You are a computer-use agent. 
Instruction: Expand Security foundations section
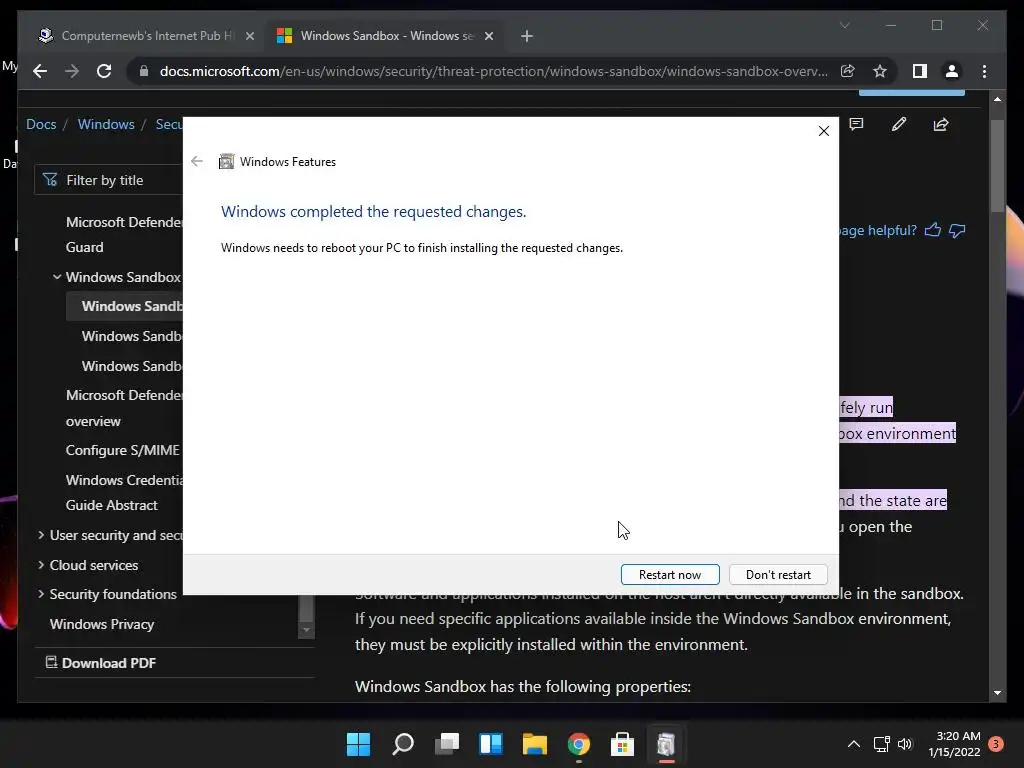41,594
